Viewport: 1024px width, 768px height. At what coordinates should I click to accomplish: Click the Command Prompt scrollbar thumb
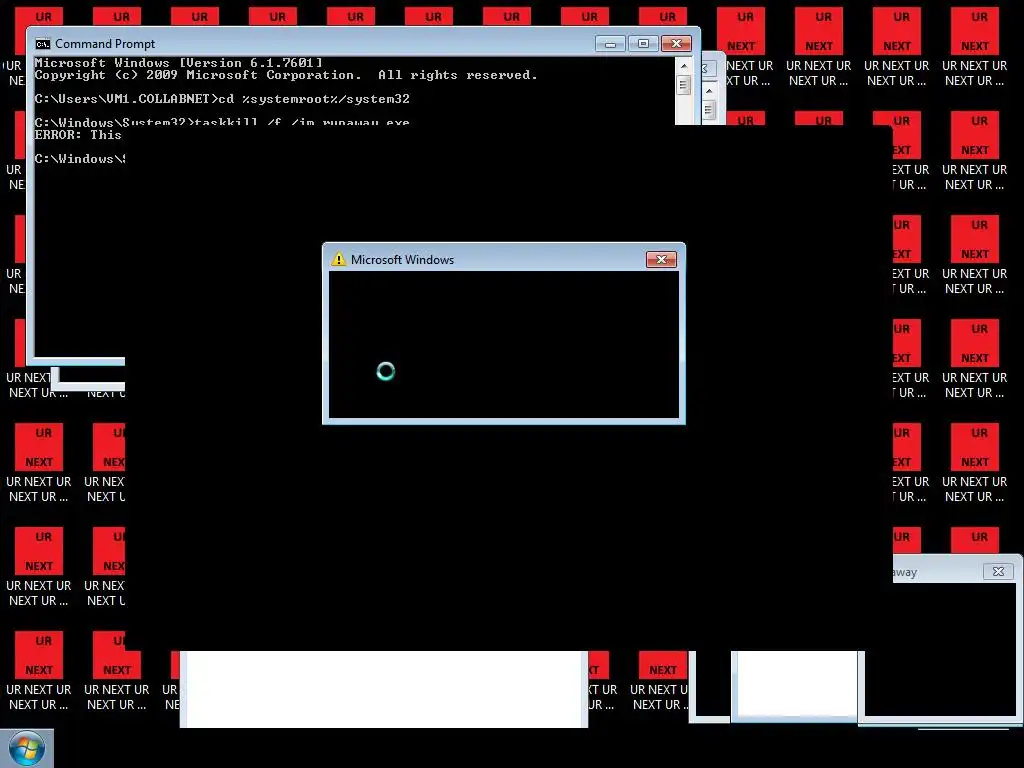pyautogui.click(x=684, y=85)
